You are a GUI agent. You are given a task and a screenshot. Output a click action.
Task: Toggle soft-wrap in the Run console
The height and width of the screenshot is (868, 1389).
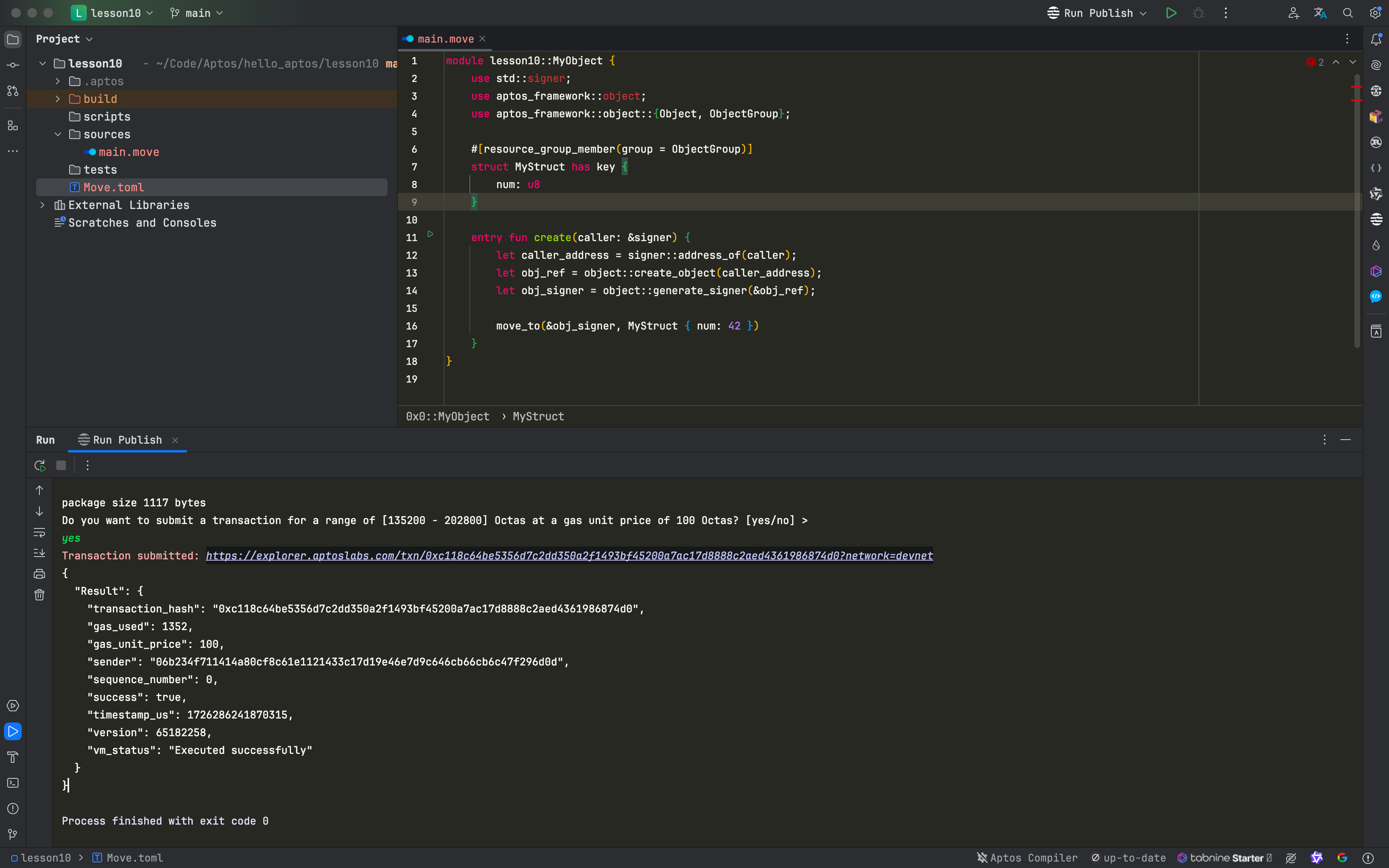point(39,532)
